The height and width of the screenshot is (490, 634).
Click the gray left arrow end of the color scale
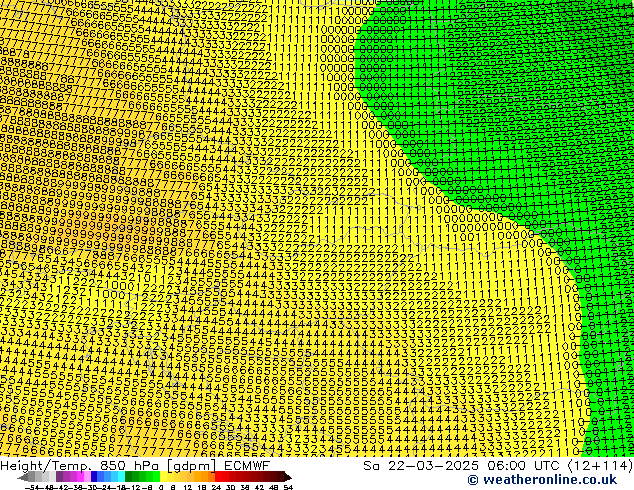tap(23, 477)
